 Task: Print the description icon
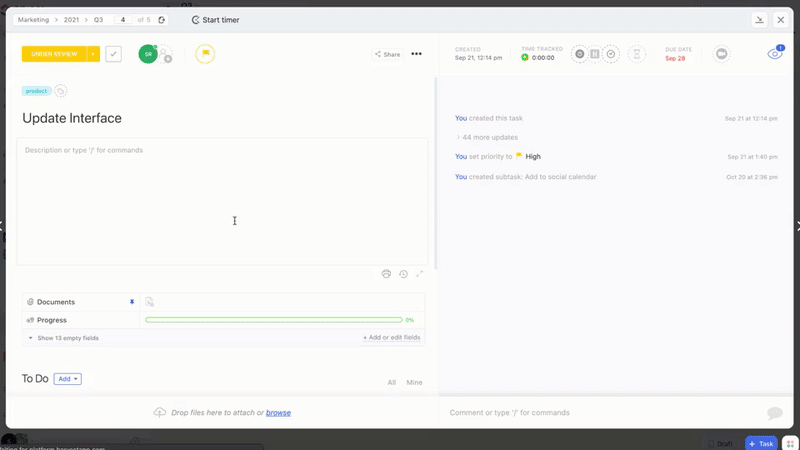click(386, 274)
